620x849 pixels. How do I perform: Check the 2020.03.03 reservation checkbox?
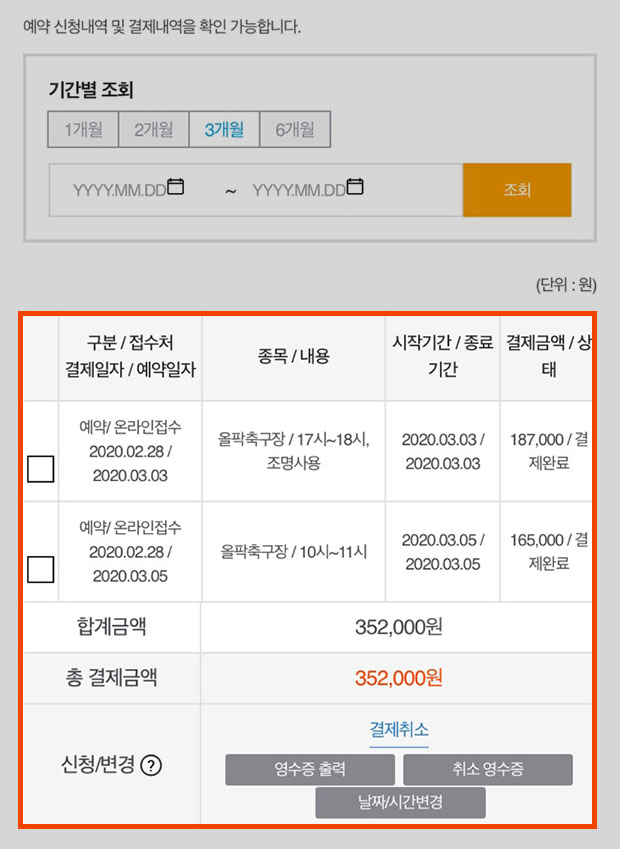click(41, 469)
